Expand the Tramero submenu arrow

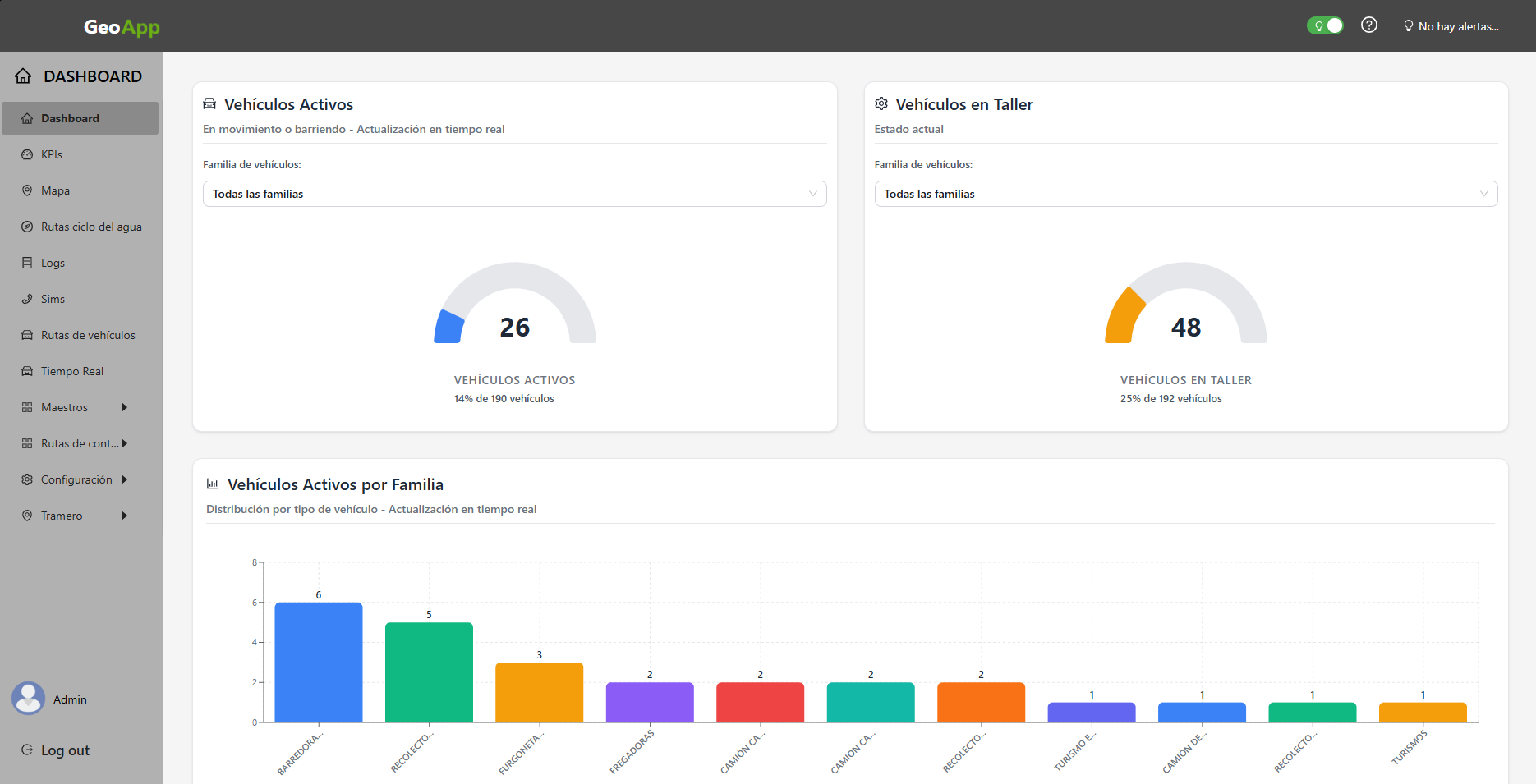coord(125,516)
